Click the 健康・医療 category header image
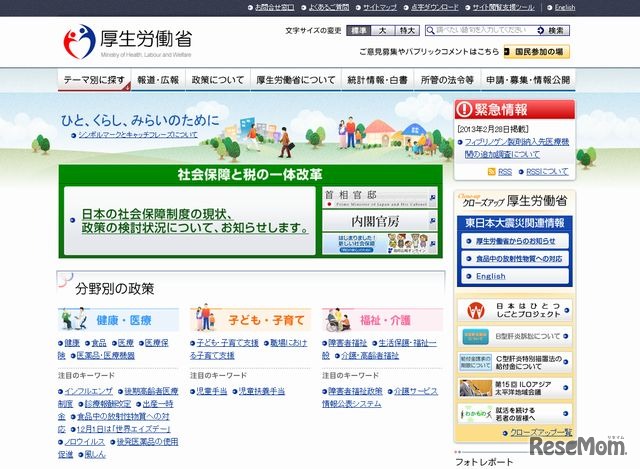The width and height of the screenshot is (640, 469). click(118, 320)
